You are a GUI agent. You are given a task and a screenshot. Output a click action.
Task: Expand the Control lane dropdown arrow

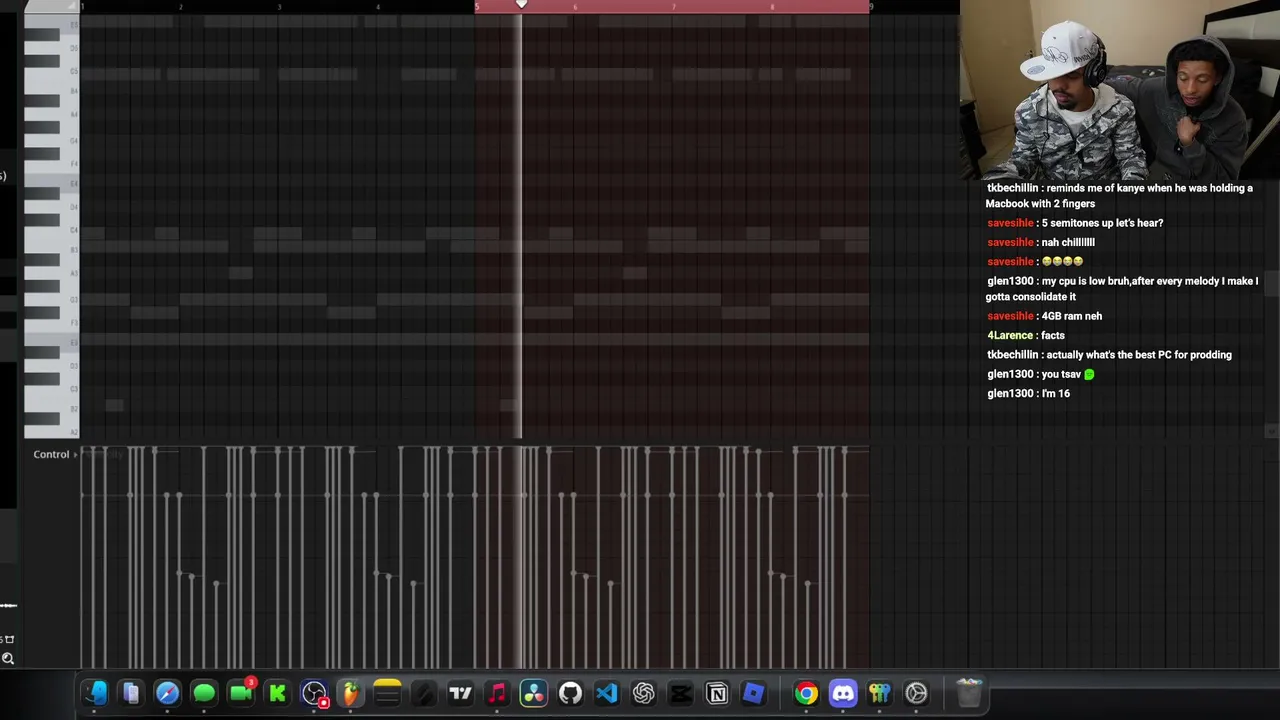point(75,455)
